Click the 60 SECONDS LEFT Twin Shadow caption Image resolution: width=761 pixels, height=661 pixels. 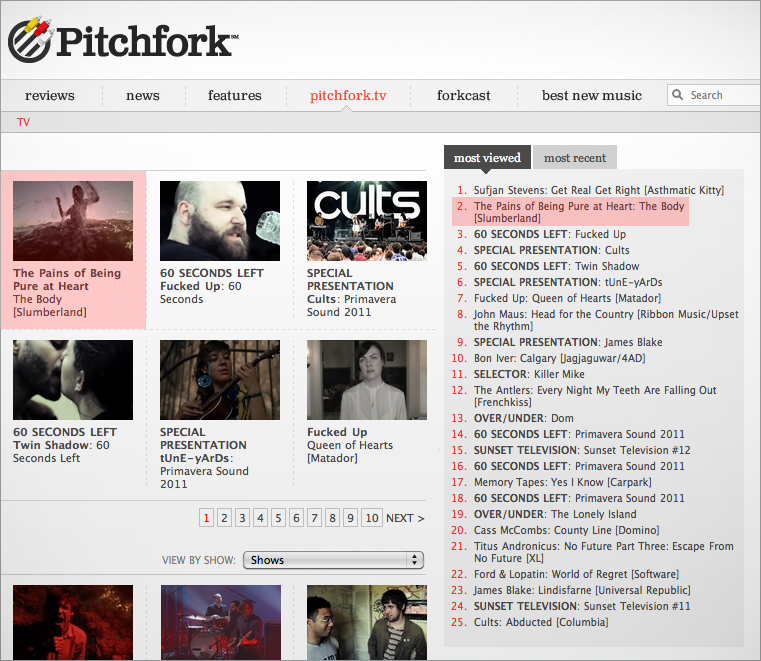click(x=65, y=445)
